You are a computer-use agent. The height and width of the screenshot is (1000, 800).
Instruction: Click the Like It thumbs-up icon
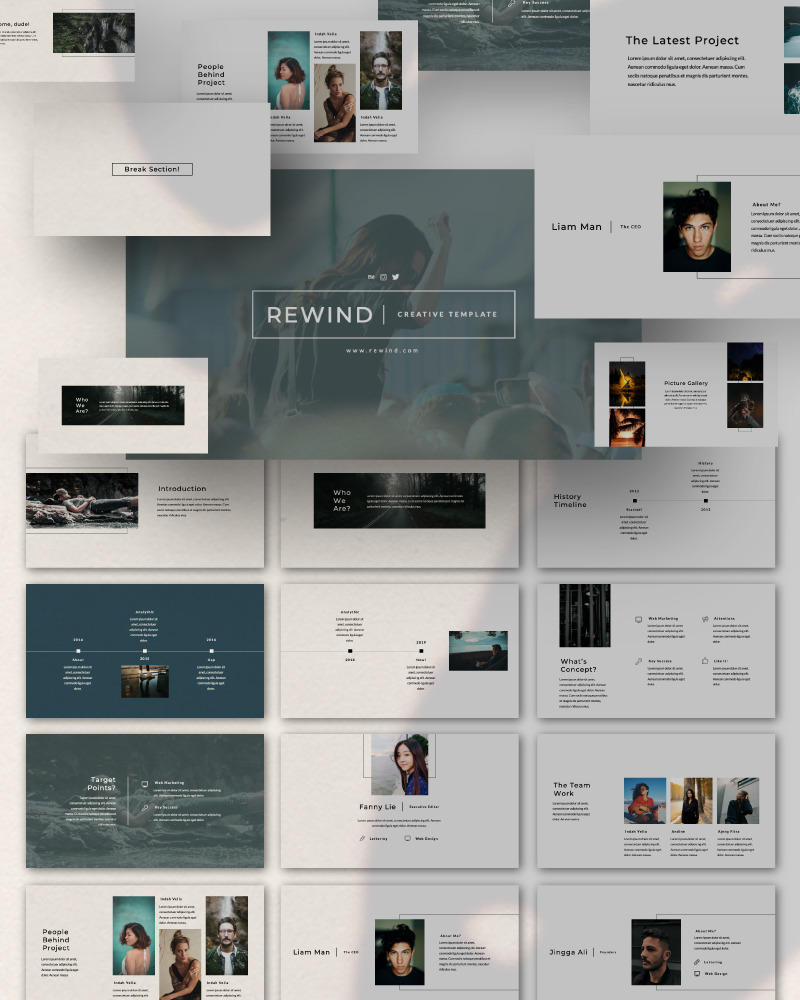tap(704, 660)
